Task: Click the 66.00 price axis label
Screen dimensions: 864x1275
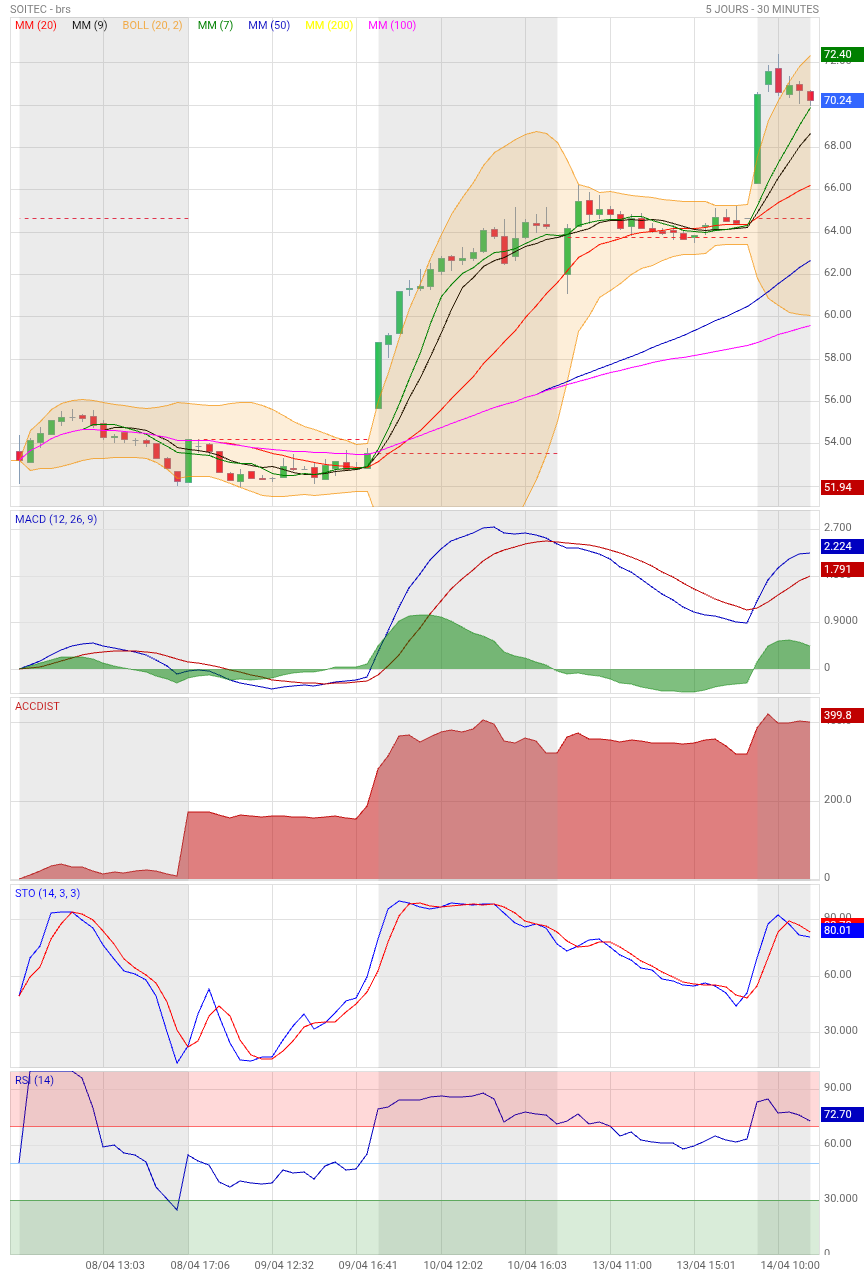Action: pyautogui.click(x=837, y=188)
